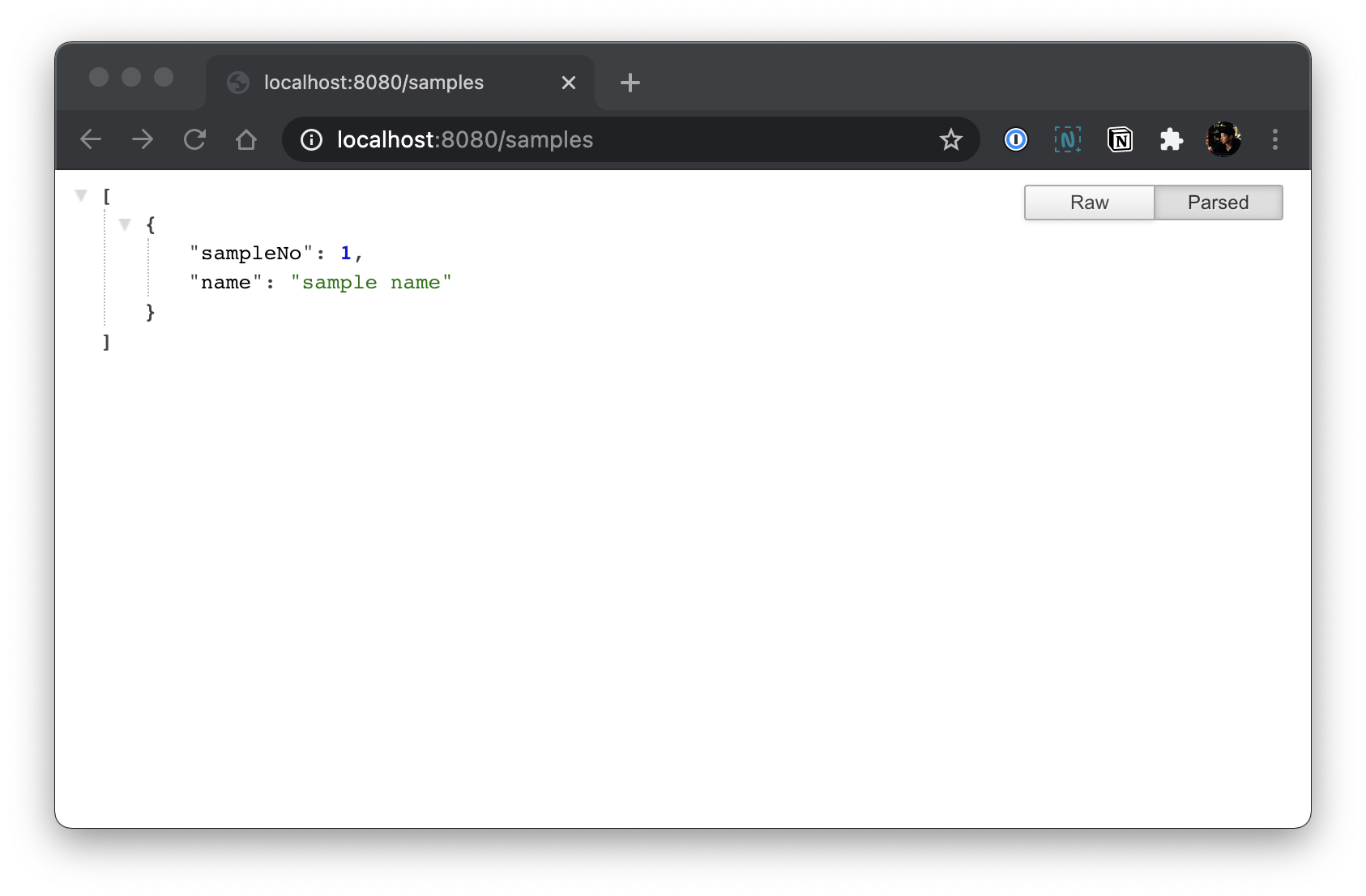
Task: Open the 1Password extension
Action: tap(1015, 140)
